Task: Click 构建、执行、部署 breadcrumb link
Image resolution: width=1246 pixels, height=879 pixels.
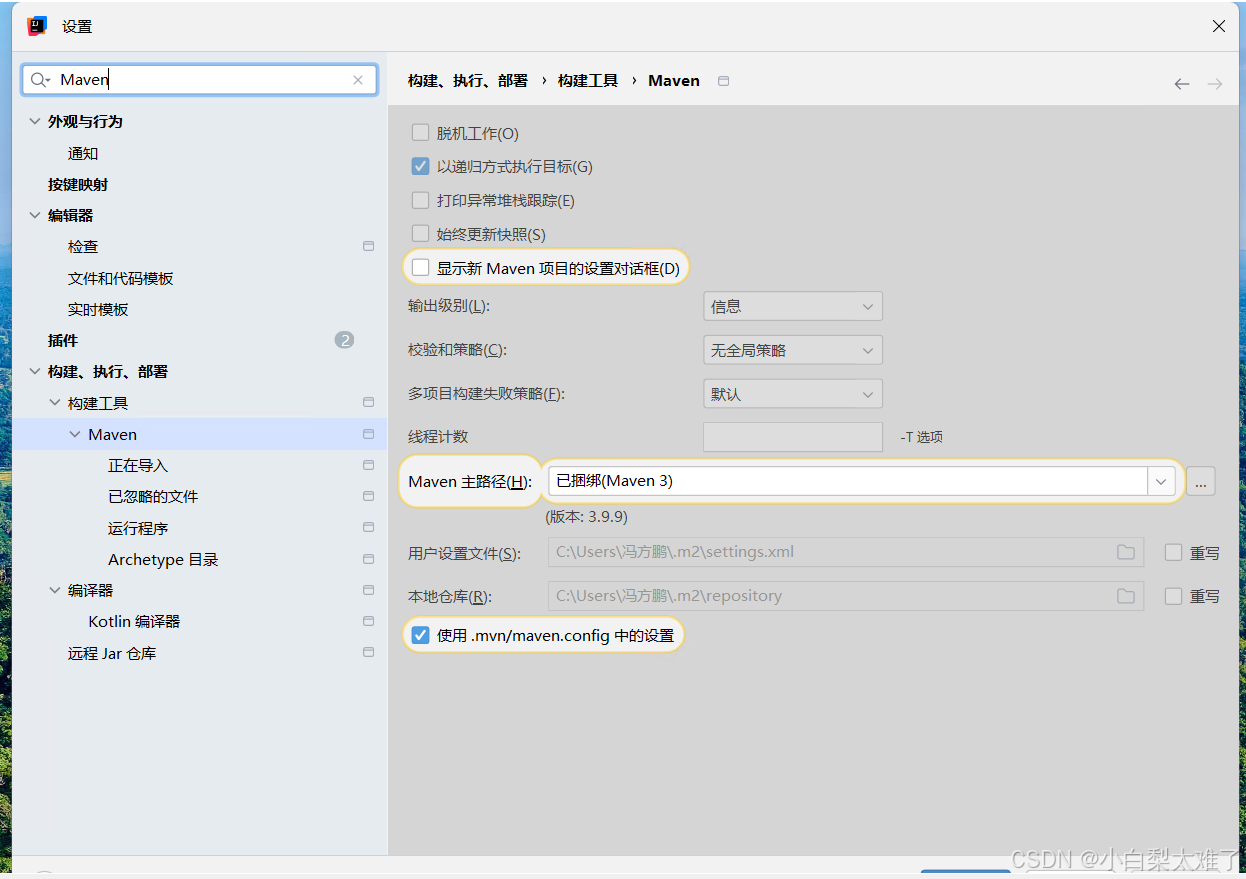Action: [468, 80]
